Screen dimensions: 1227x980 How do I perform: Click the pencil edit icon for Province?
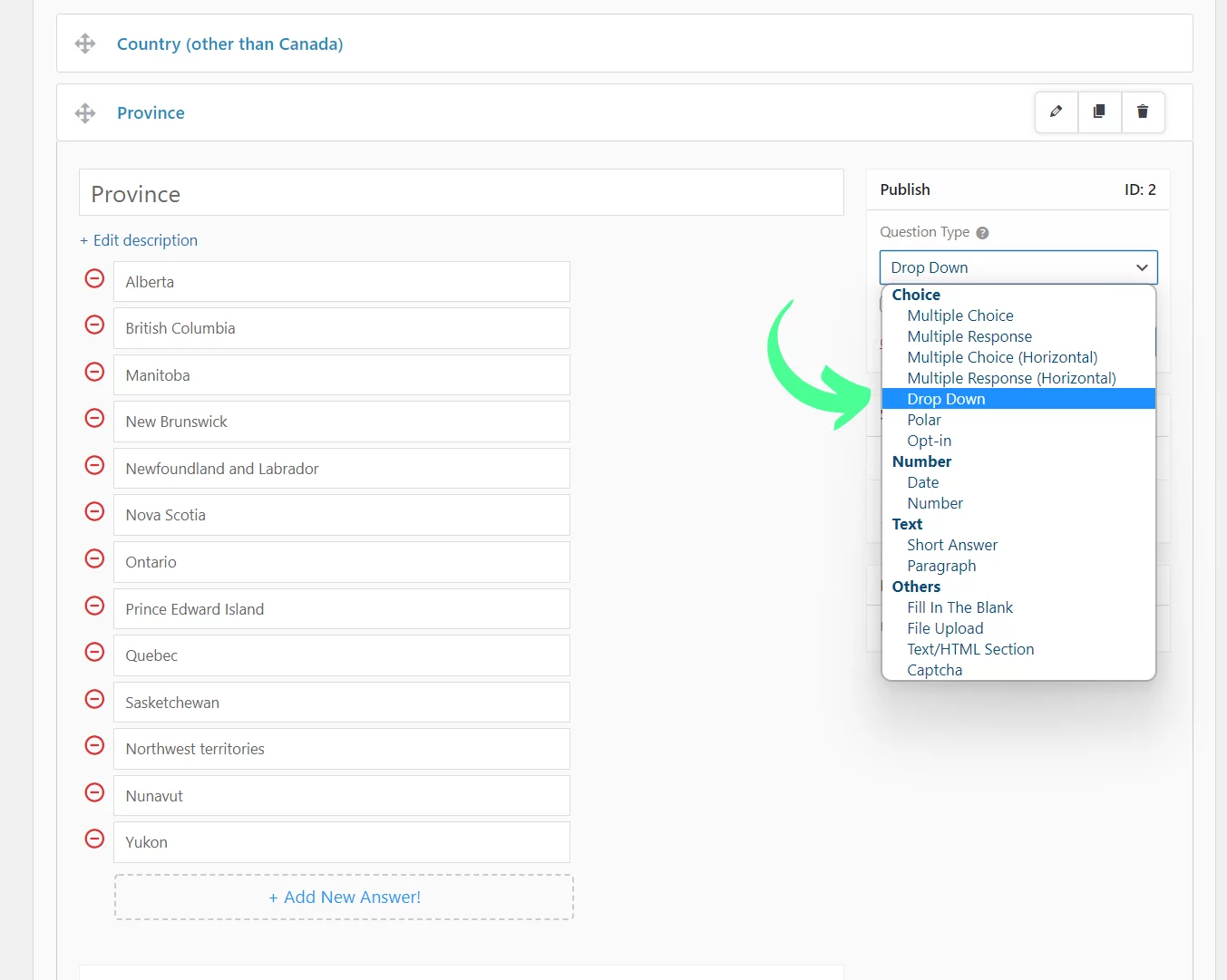point(1057,112)
